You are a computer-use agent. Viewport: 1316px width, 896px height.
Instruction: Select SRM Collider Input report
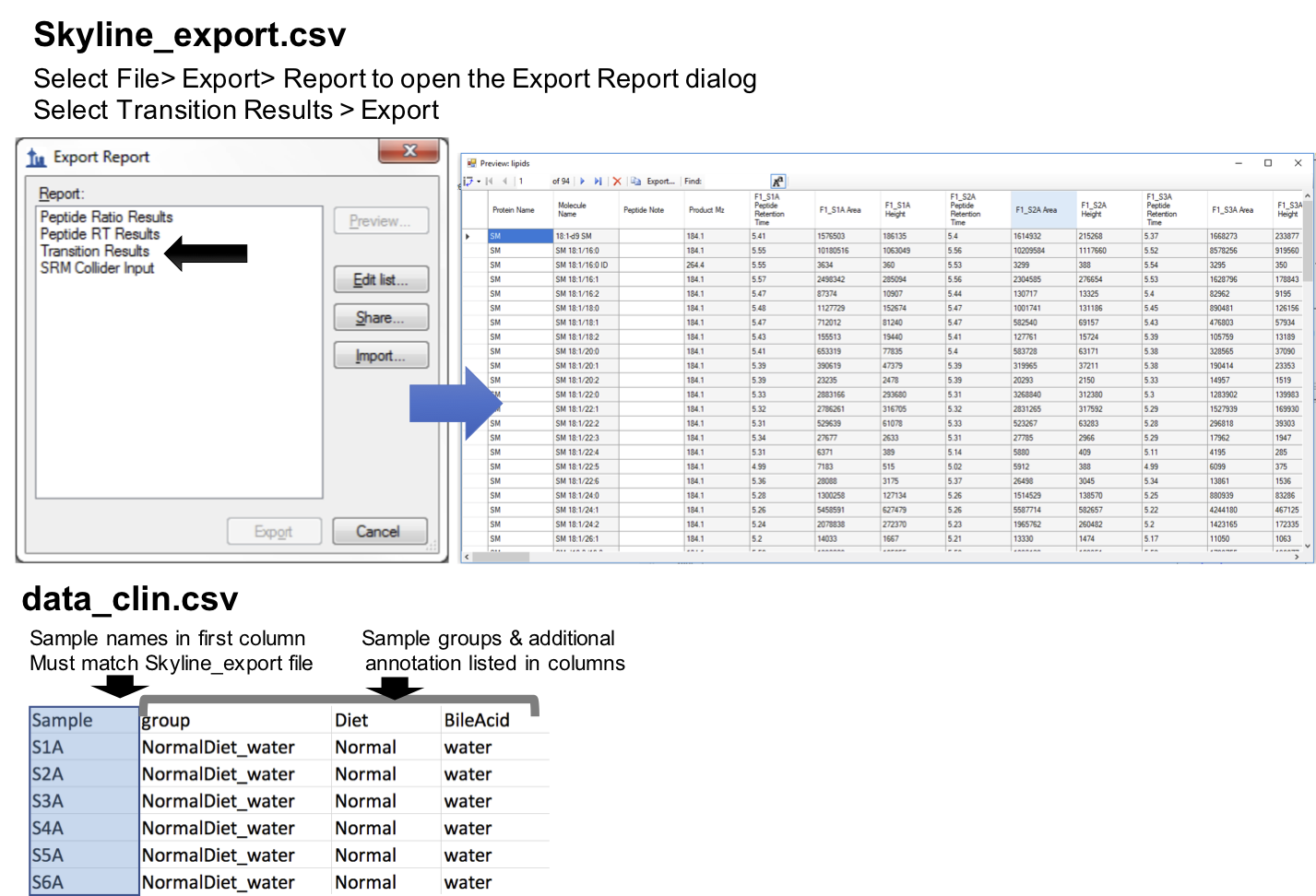click(98, 267)
